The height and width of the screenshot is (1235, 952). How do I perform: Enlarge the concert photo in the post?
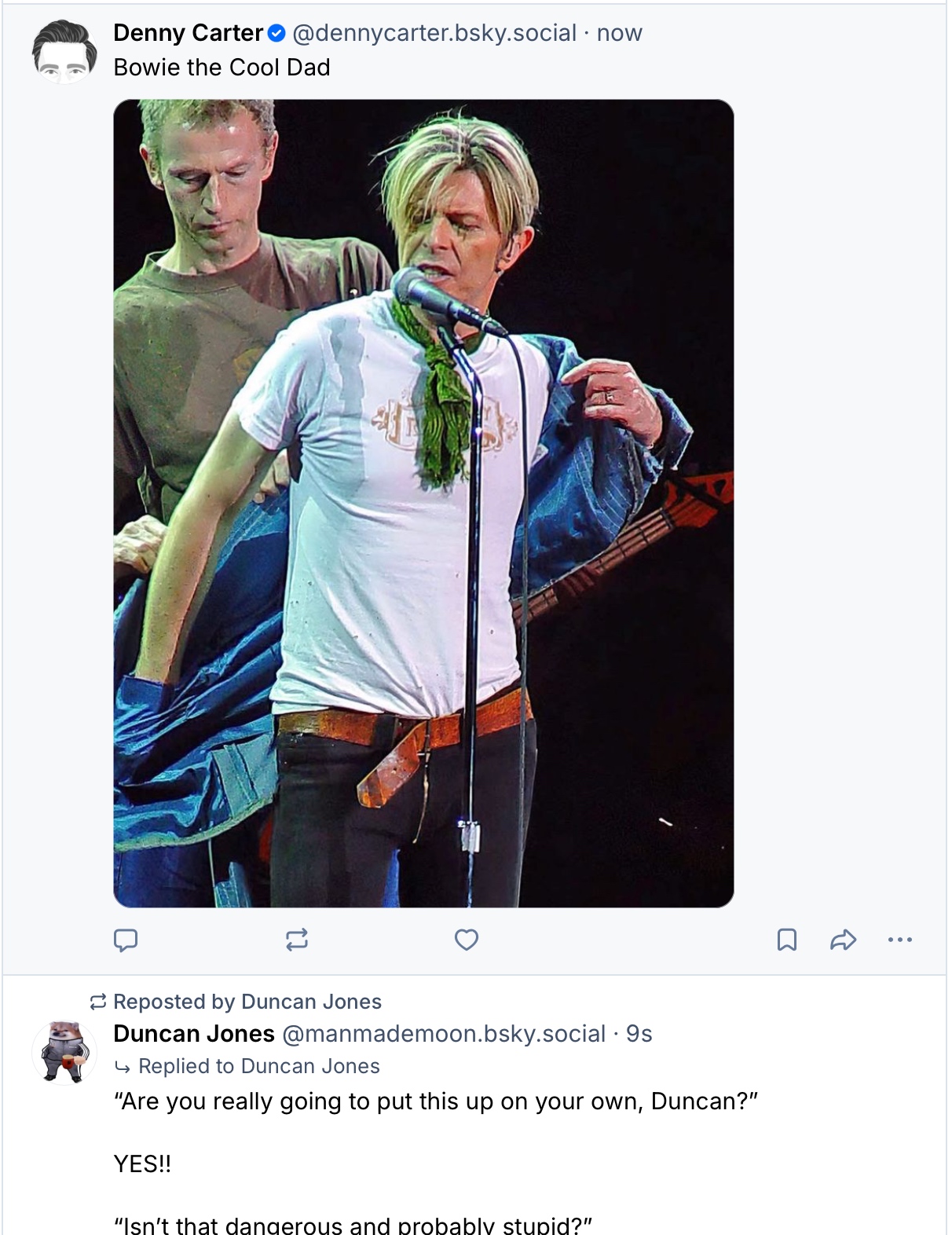coord(423,503)
